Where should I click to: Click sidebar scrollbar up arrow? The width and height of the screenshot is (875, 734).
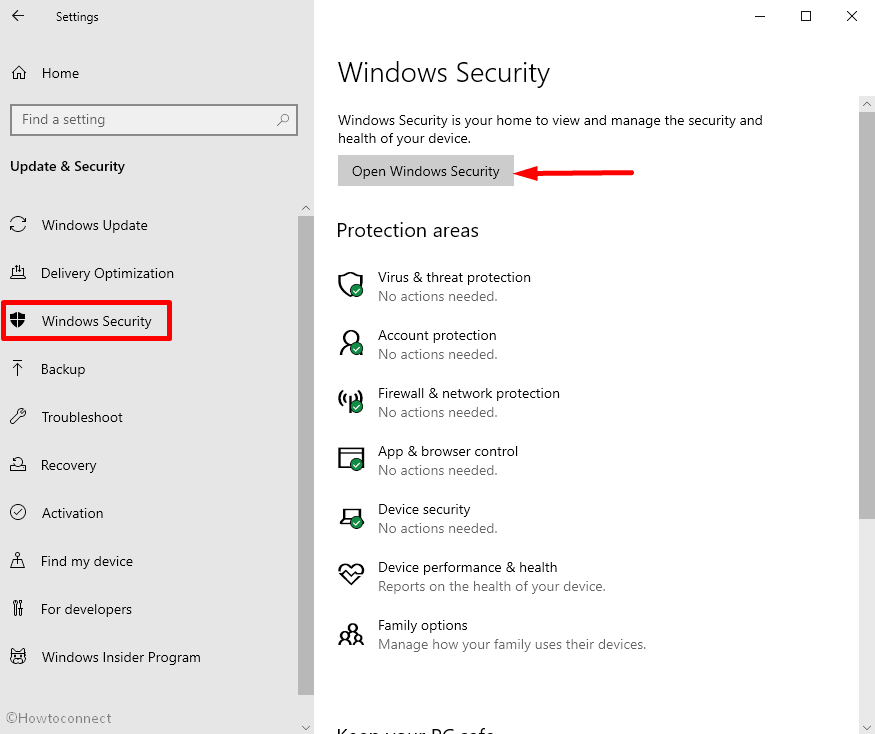(306, 208)
